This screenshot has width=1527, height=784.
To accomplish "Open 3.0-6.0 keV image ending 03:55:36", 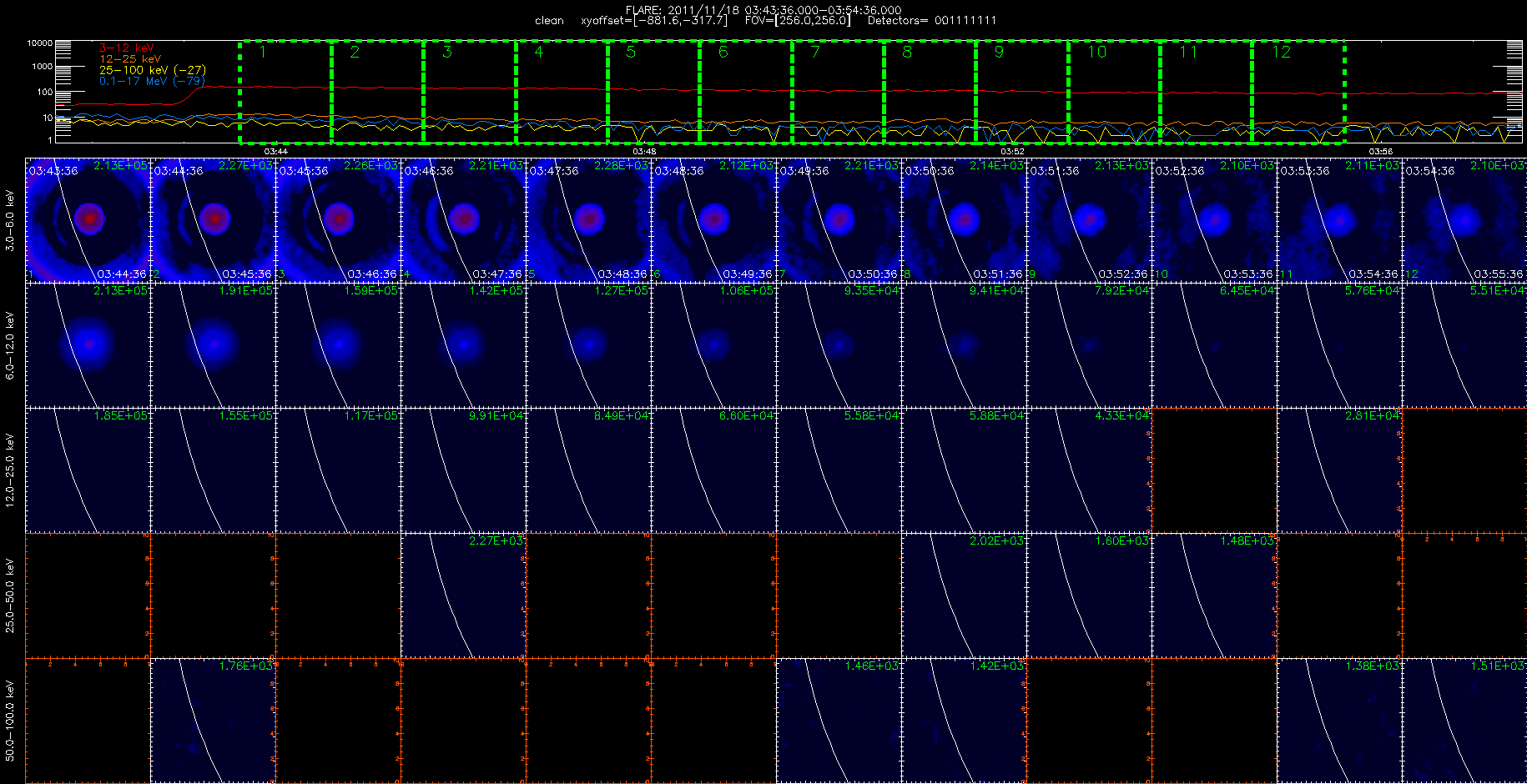I will (1464, 220).
